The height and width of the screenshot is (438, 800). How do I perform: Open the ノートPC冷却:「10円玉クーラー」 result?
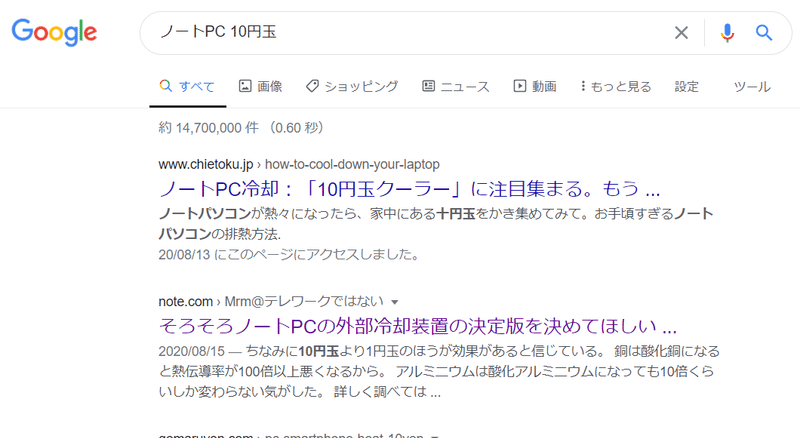click(x=409, y=189)
